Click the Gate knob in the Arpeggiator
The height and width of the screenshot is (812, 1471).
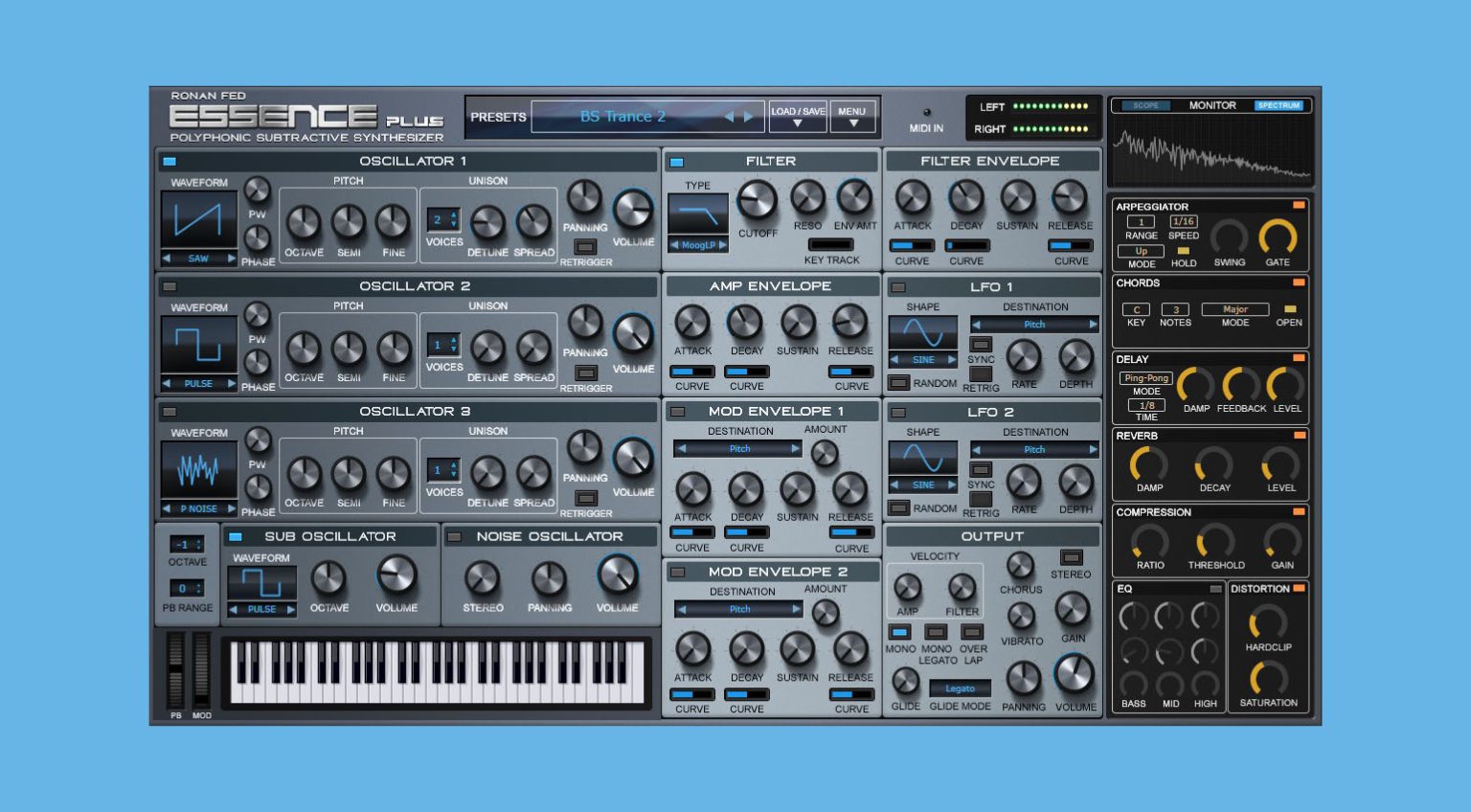click(1279, 236)
